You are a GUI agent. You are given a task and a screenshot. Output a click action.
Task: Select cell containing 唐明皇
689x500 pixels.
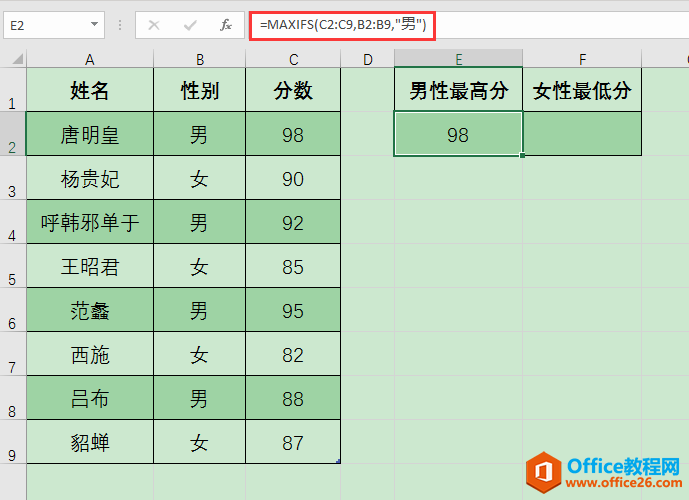pyautogui.click(x=90, y=134)
